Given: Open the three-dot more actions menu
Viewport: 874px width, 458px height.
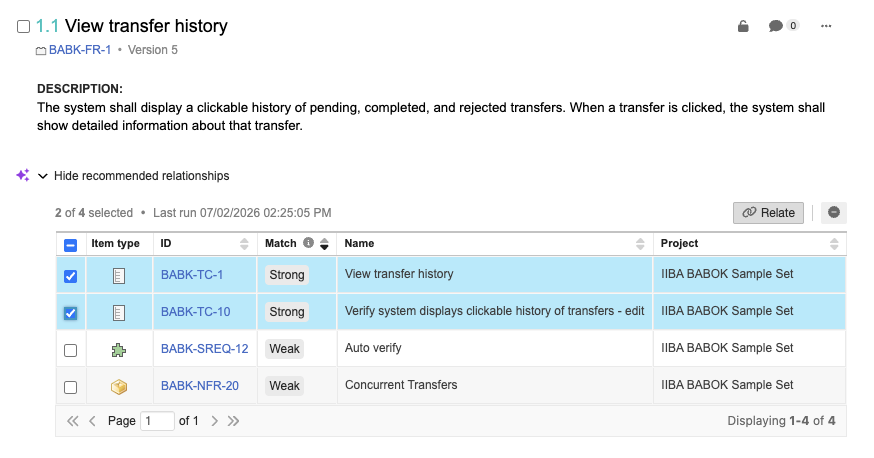Looking at the screenshot, I should (x=826, y=26).
